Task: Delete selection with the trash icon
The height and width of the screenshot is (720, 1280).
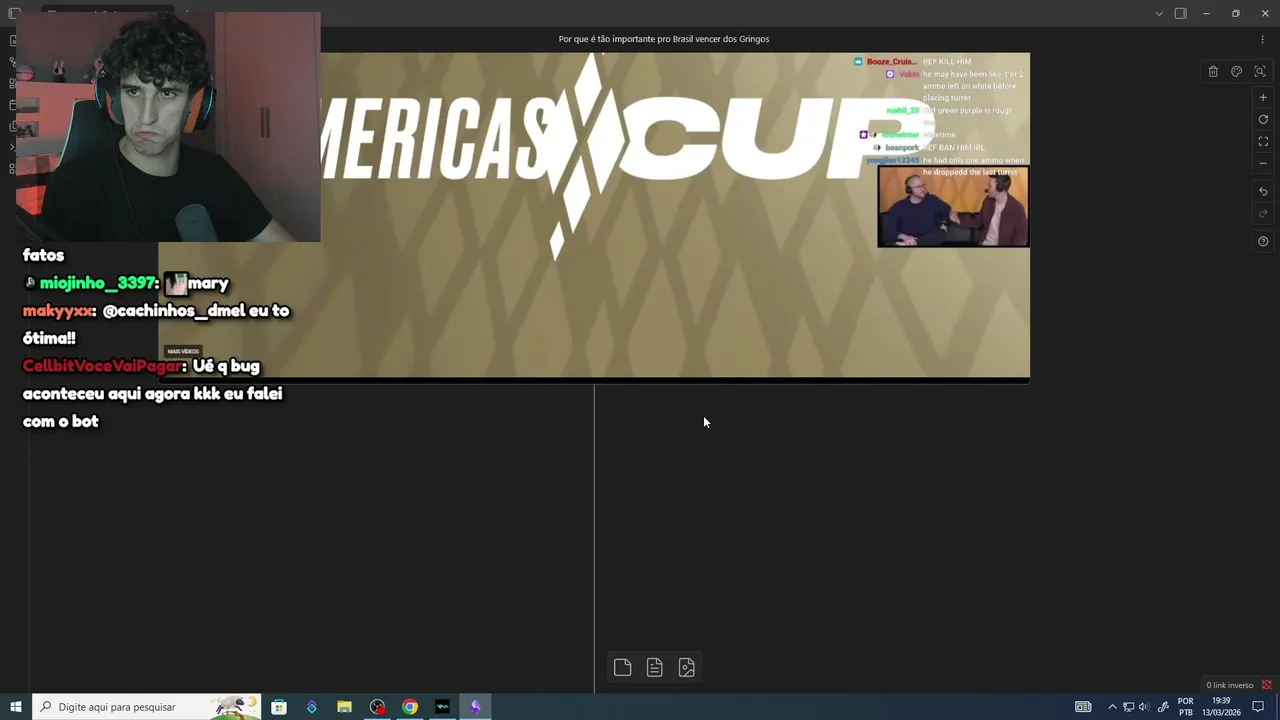Action: click(1213, 72)
